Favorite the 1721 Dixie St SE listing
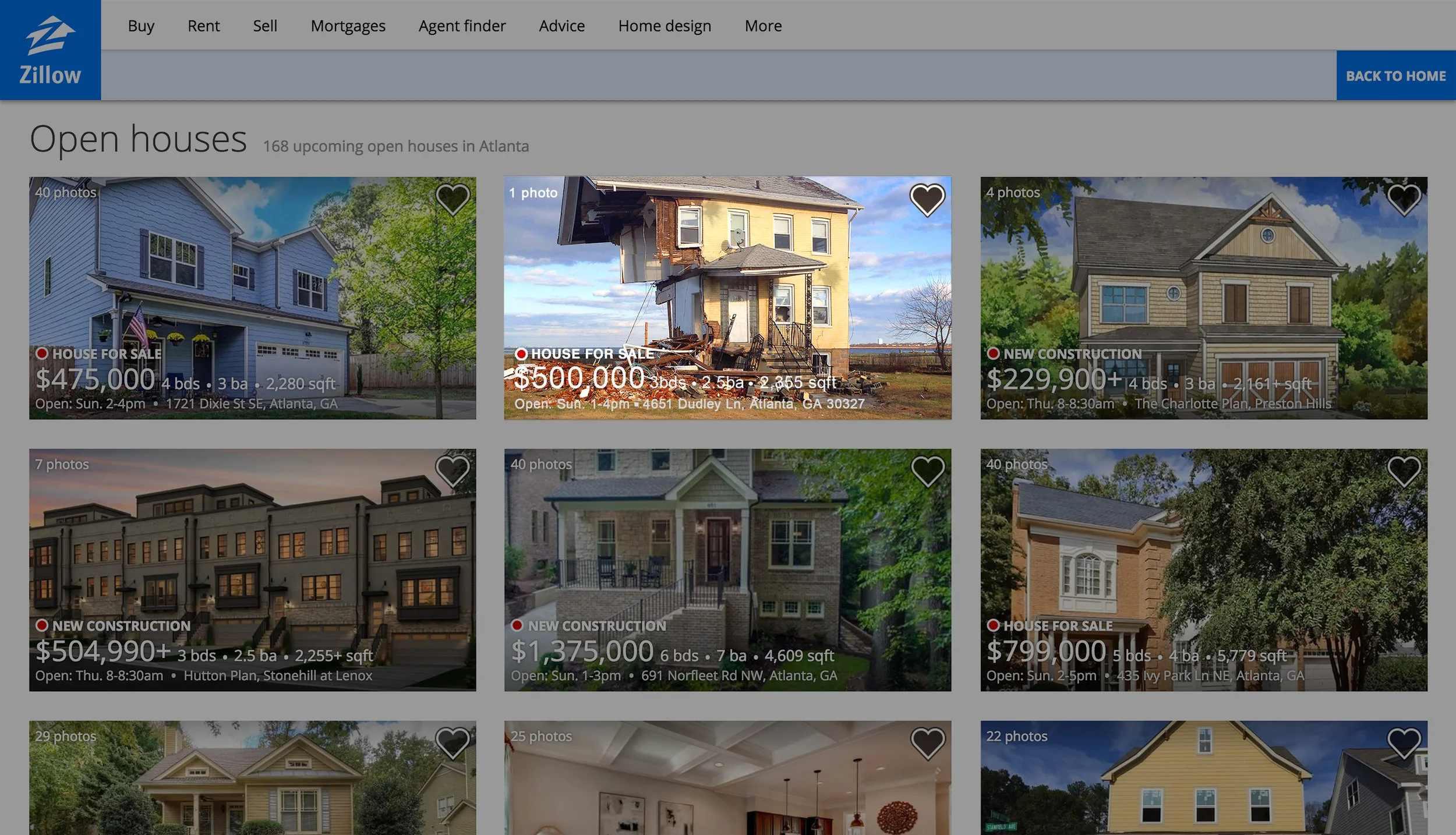1456x835 pixels. (x=453, y=200)
